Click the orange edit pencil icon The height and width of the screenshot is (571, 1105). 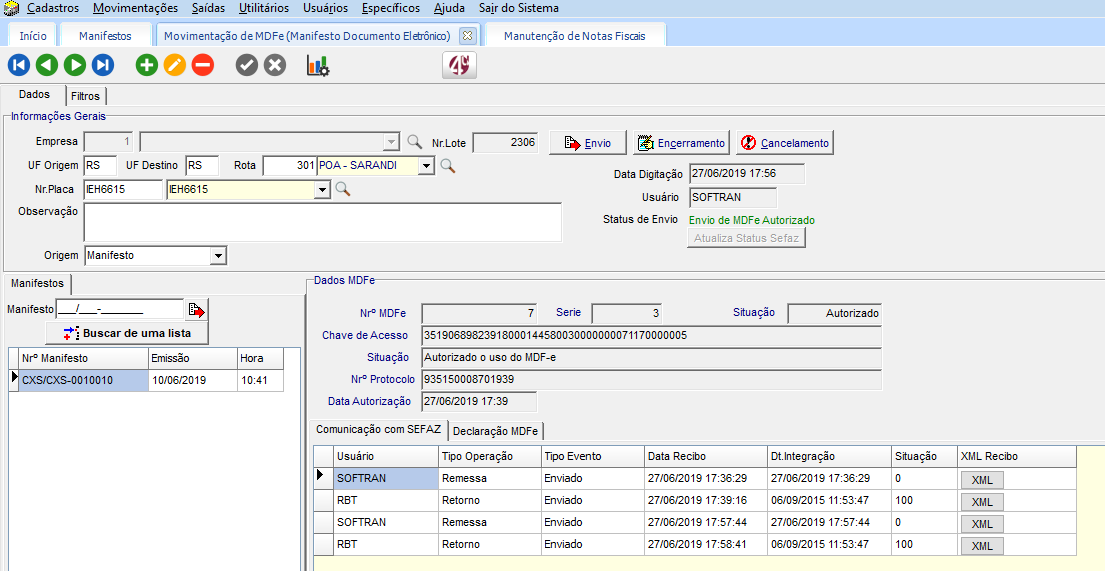click(x=174, y=66)
